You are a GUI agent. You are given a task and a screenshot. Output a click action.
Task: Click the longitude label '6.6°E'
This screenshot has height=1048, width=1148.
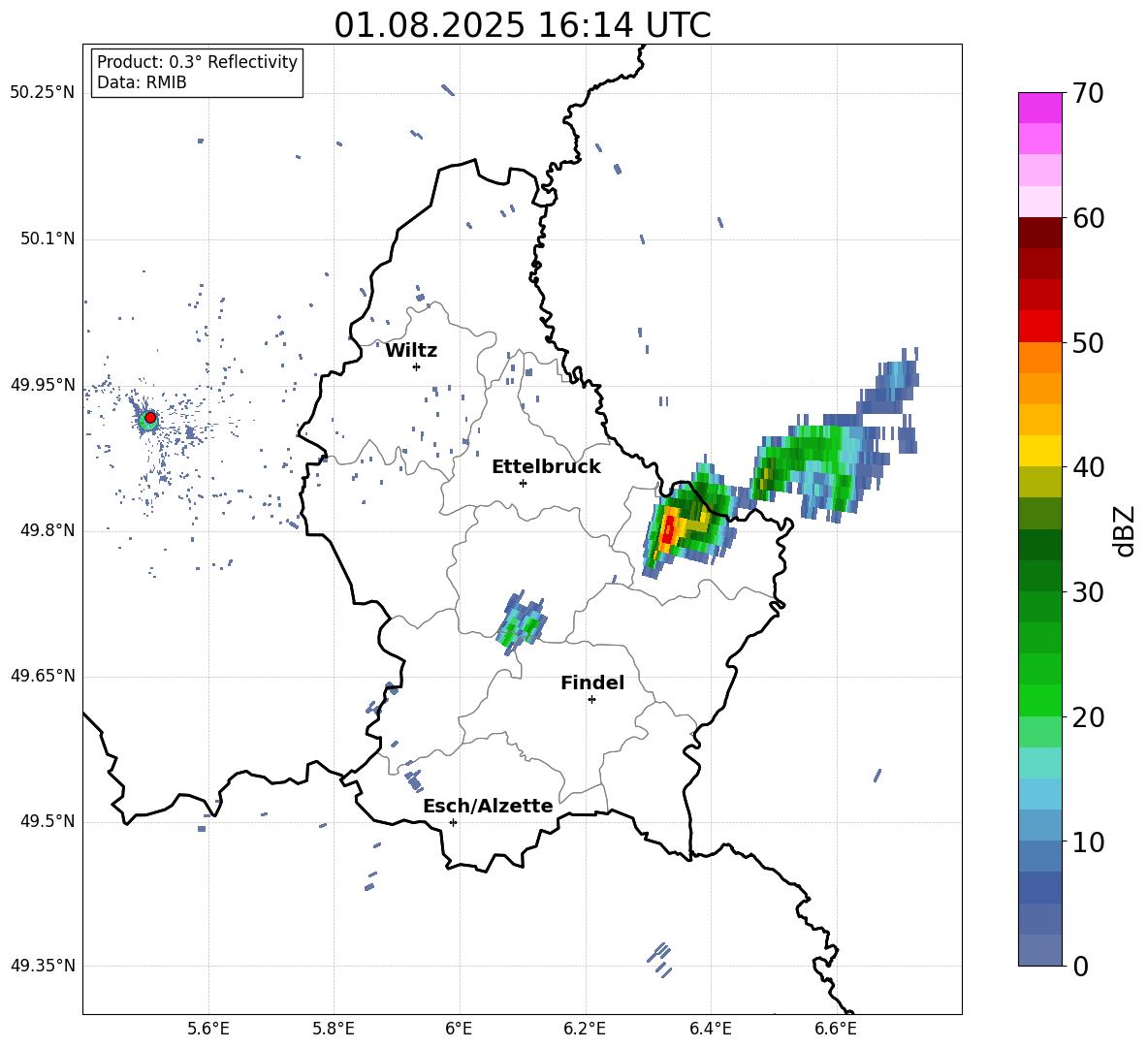coord(836,1029)
